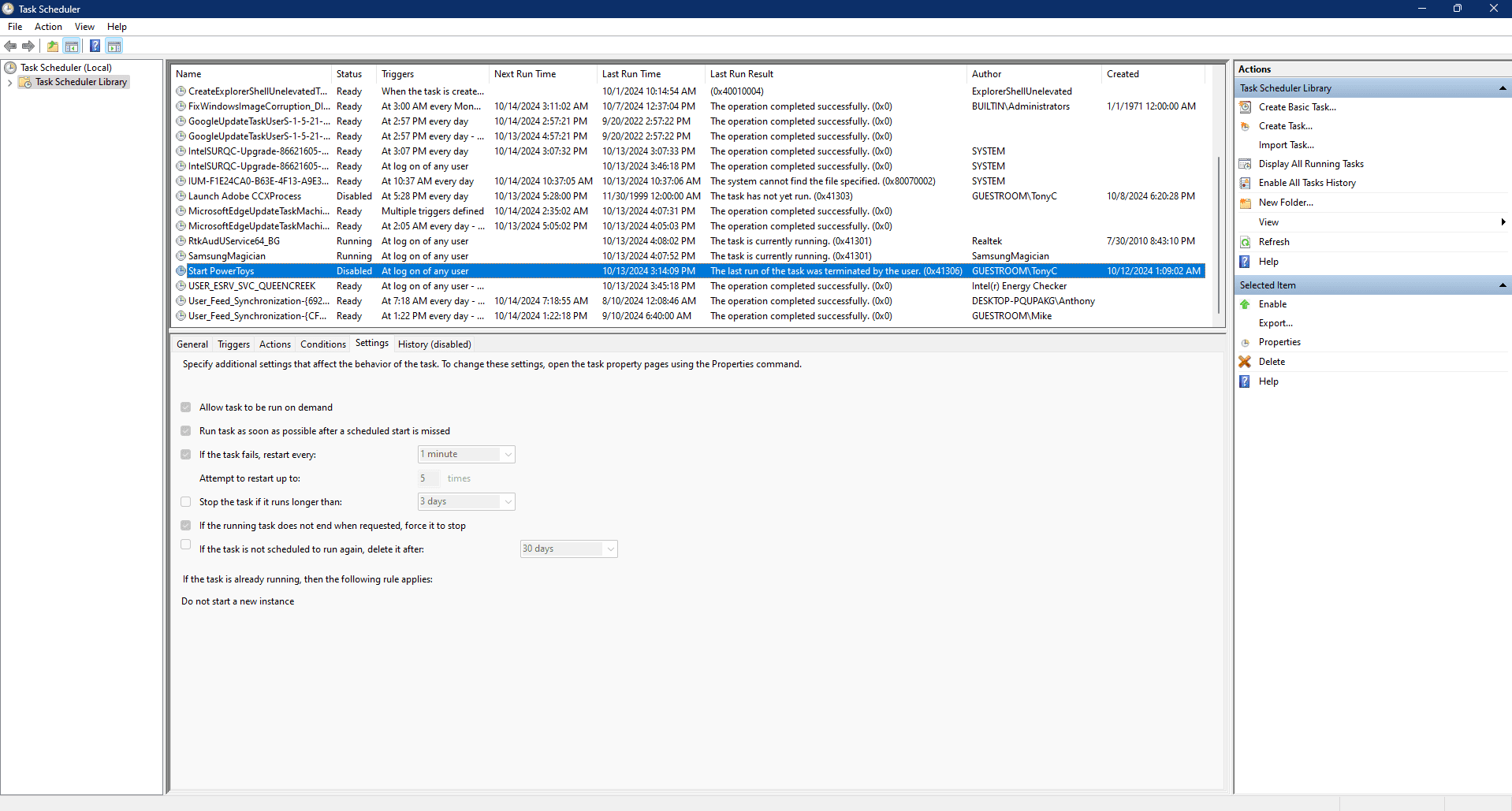Toggle Allow task to be run on demand
The height and width of the screenshot is (811, 1512).
(x=186, y=407)
